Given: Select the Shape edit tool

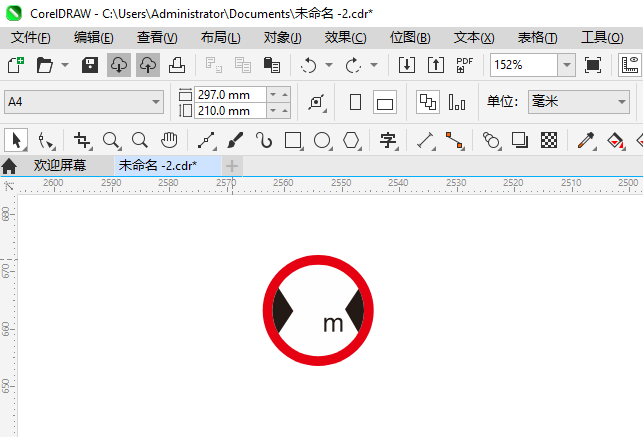Looking at the screenshot, I should [x=46, y=140].
